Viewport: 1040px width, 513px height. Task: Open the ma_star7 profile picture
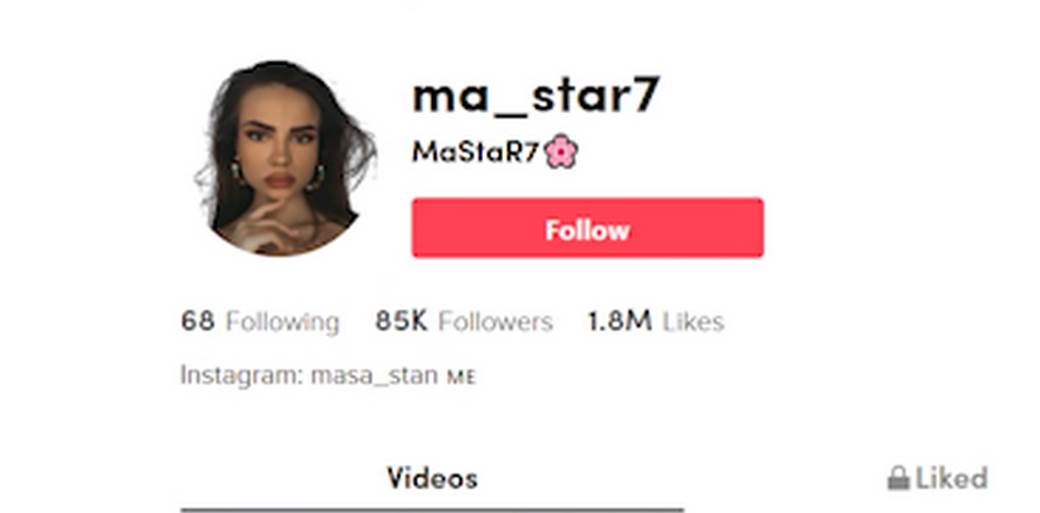click(x=286, y=158)
